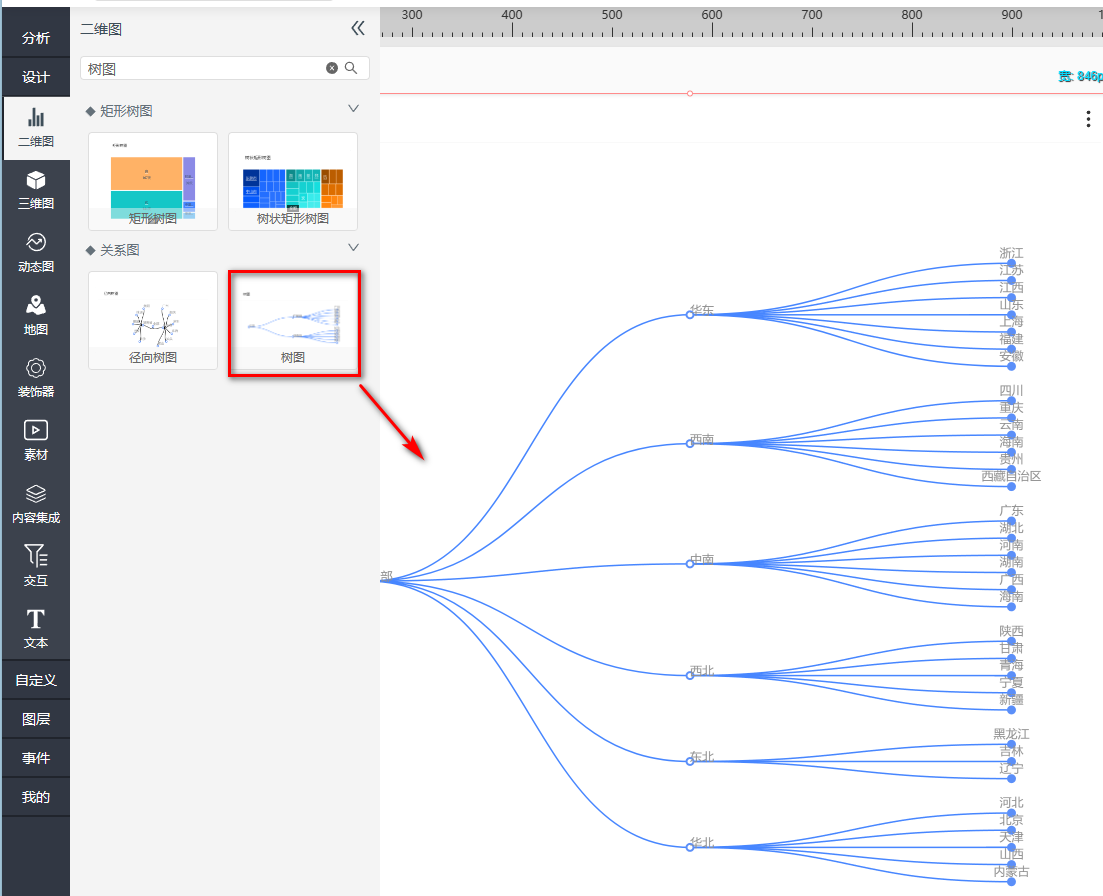Open the 三维图 (3D charts) sidebar category
The image size is (1103, 896).
click(x=36, y=190)
